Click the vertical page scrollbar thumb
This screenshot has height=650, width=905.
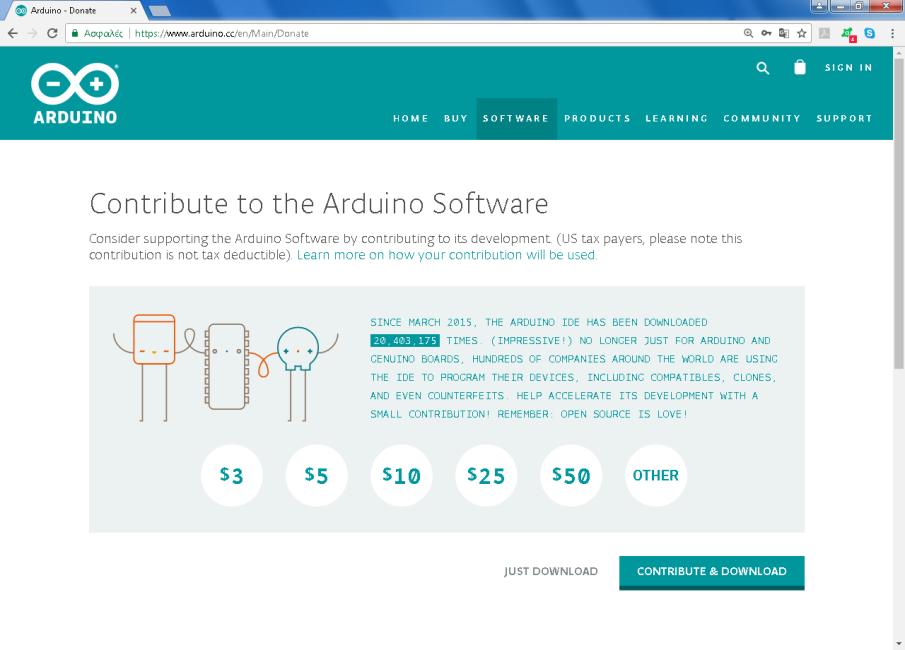pyautogui.click(x=899, y=214)
